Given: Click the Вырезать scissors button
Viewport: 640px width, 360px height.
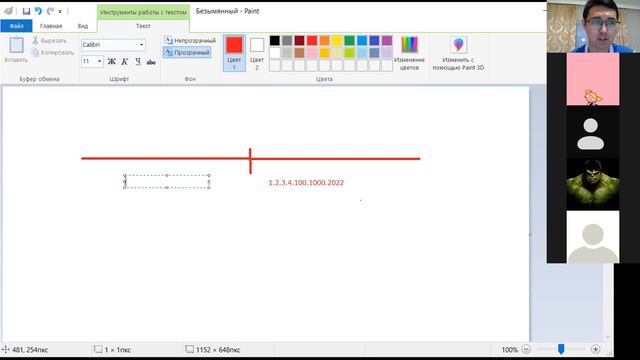Looking at the screenshot, I should 49,40.
